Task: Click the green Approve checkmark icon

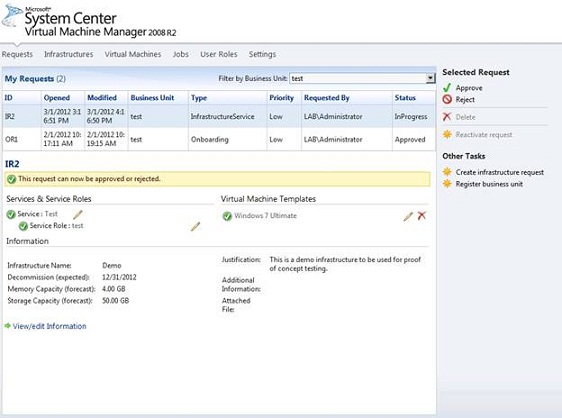Action: [447, 88]
